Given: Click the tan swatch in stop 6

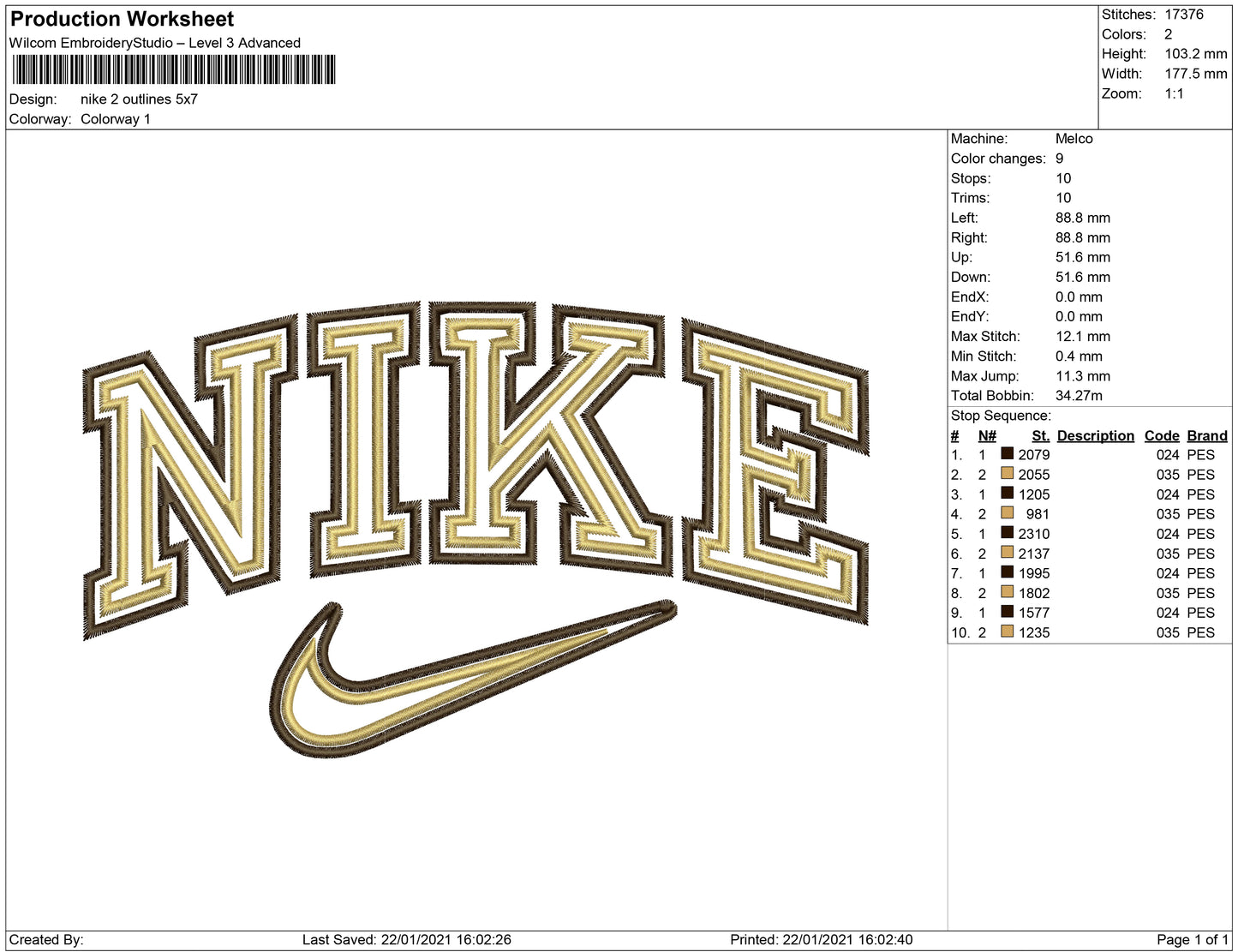Looking at the screenshot, I should click(x=1008, y=553).
